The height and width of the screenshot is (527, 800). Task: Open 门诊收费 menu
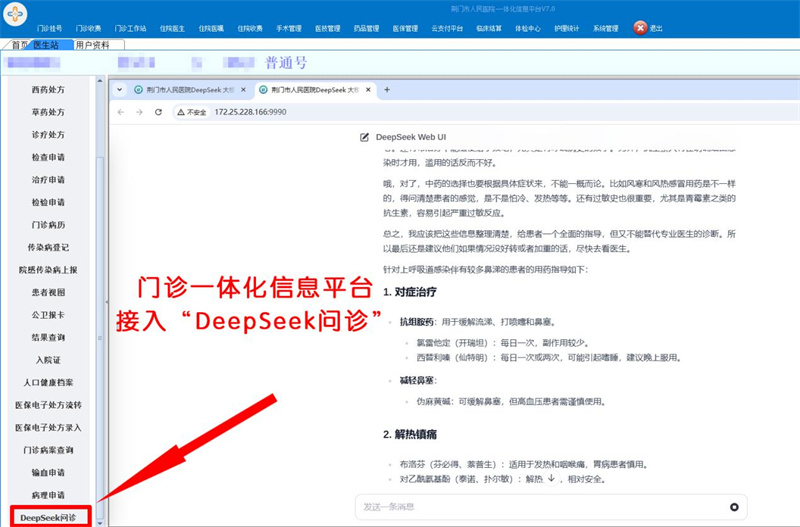(x=89, y=29)
